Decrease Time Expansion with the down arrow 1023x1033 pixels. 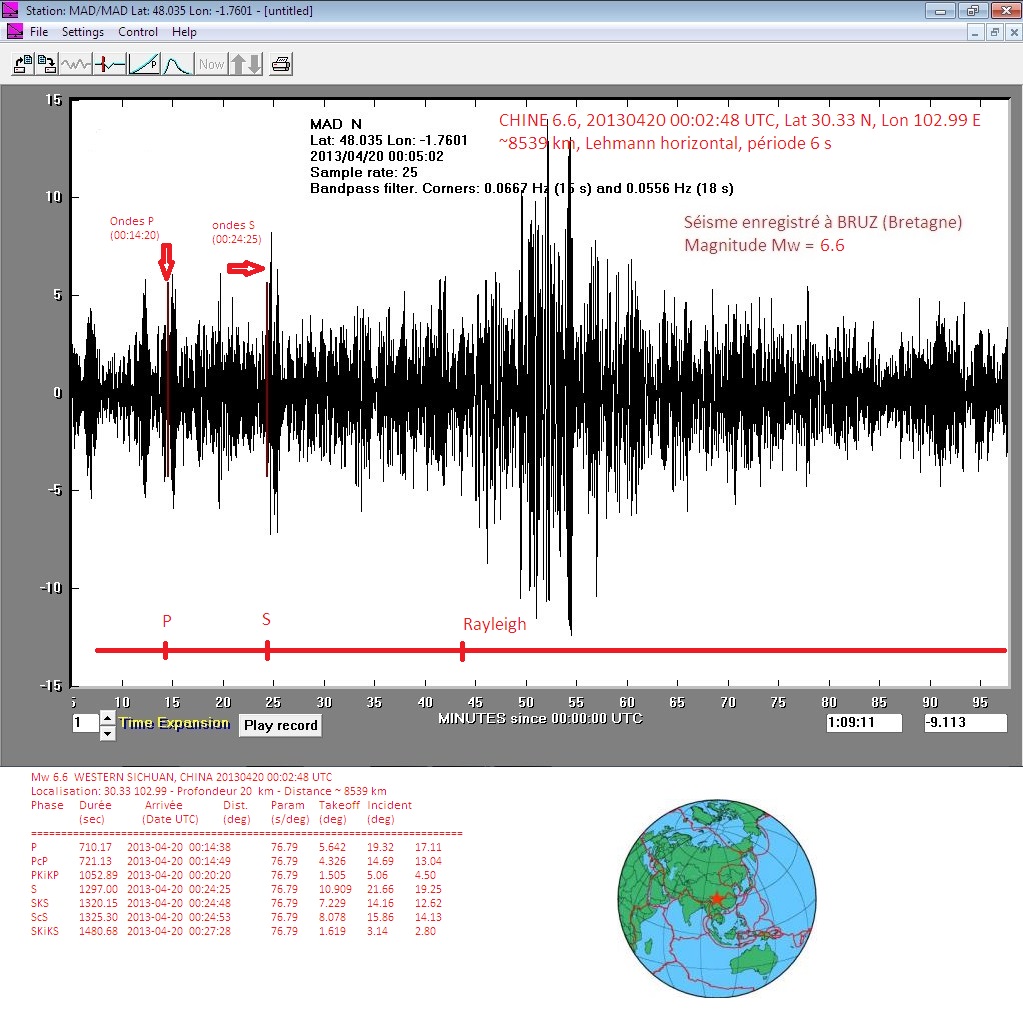[x=108, y=733]
